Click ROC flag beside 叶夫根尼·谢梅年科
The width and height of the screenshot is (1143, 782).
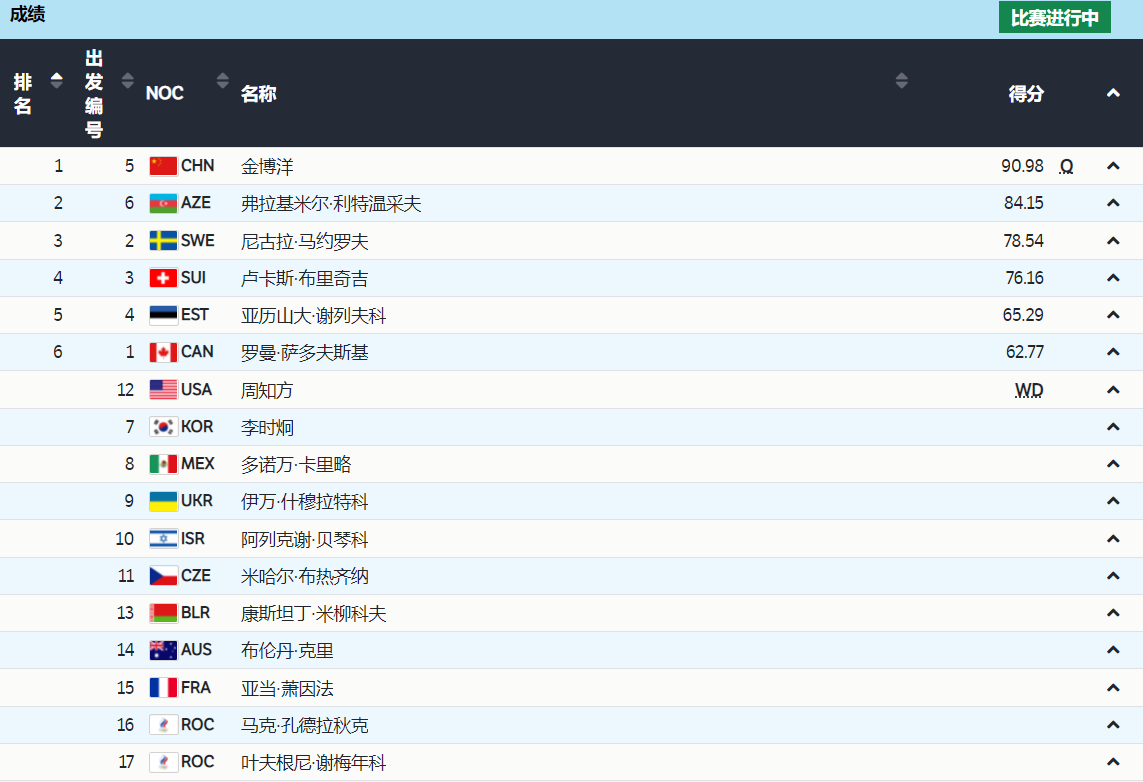coord(163,762)
